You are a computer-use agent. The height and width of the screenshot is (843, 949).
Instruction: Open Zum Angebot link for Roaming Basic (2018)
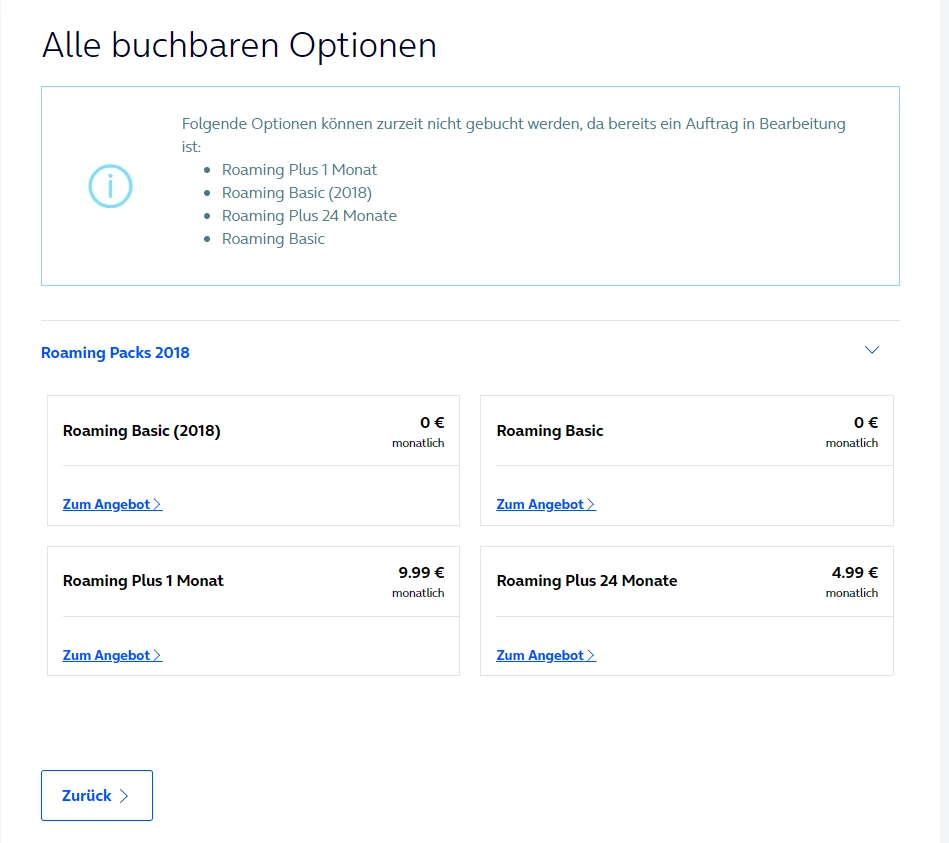click(x=105, y=504)
